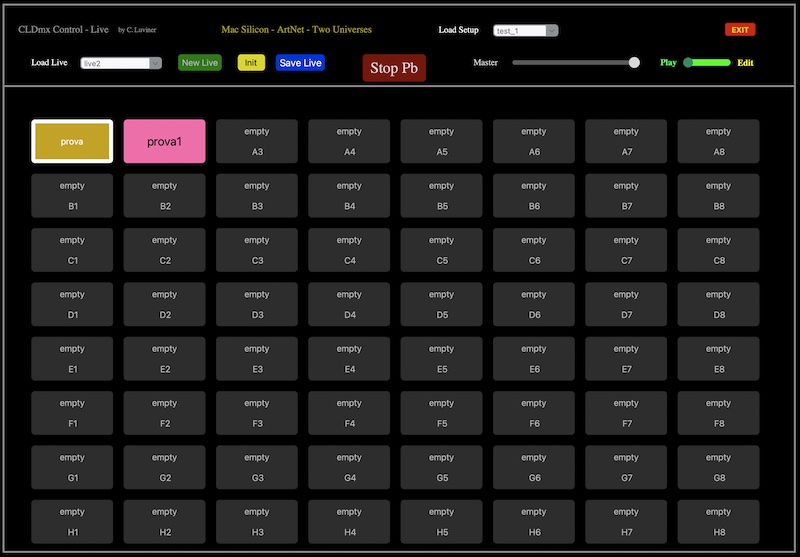This screenshot has width=800, height=557.
Task: Select empty pad E3
Action: click(x=257, y=359)
